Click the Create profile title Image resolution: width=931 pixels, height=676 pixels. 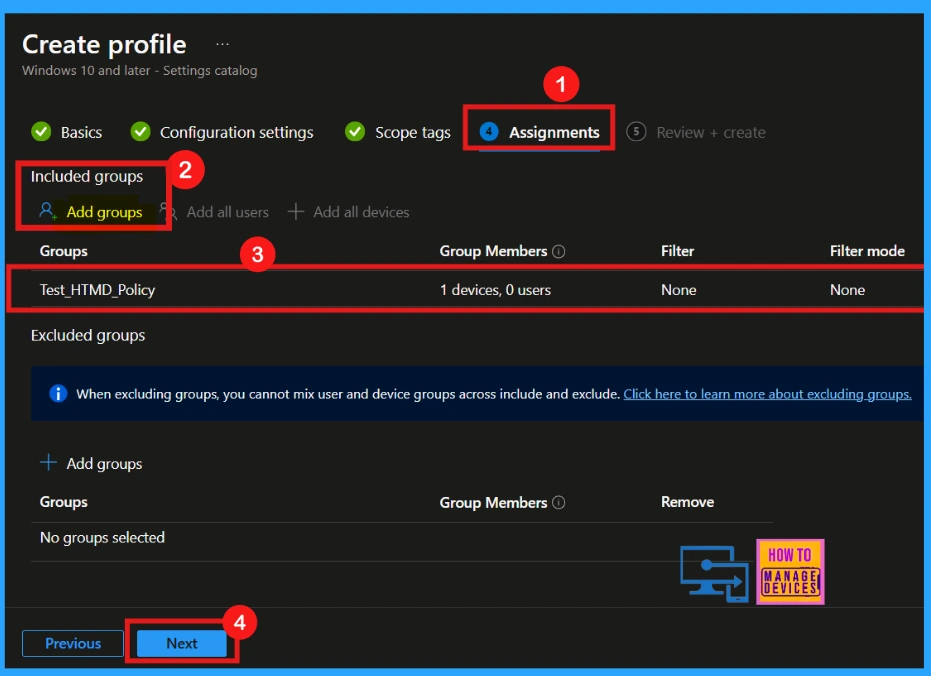[104, 45]
